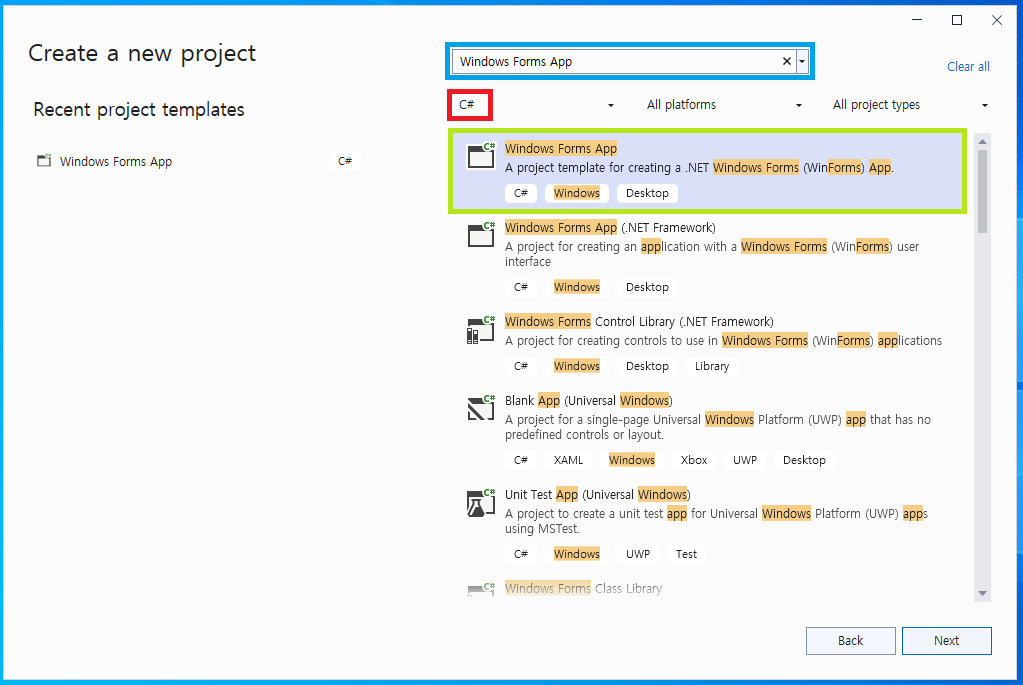The image size is (1023, 685).
Task: Open the search history dropdown arrow
Action: (802, 61)
